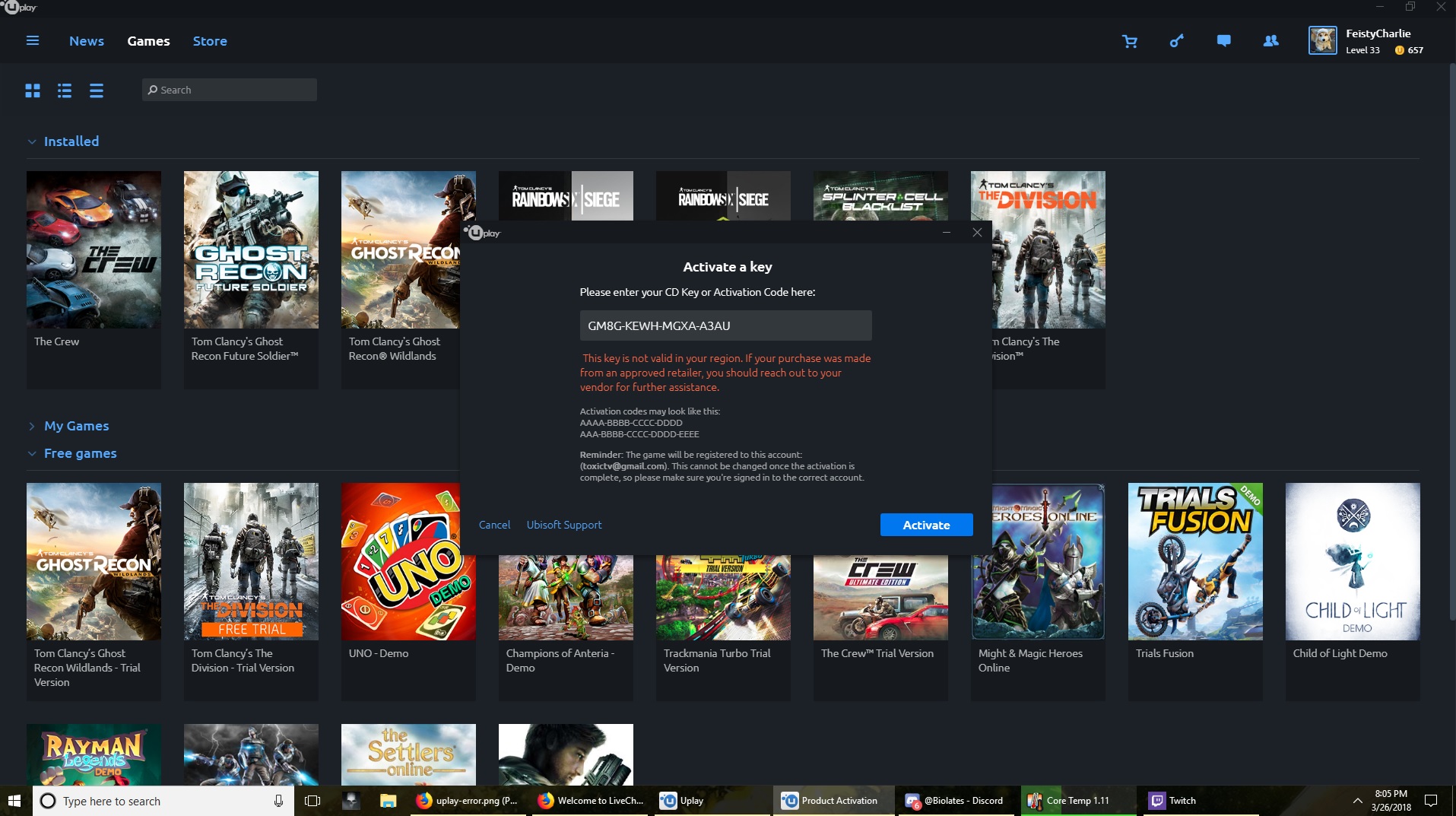The image size is (1456, 816).
Task: Open the friends list icon
Action: 1270,41
